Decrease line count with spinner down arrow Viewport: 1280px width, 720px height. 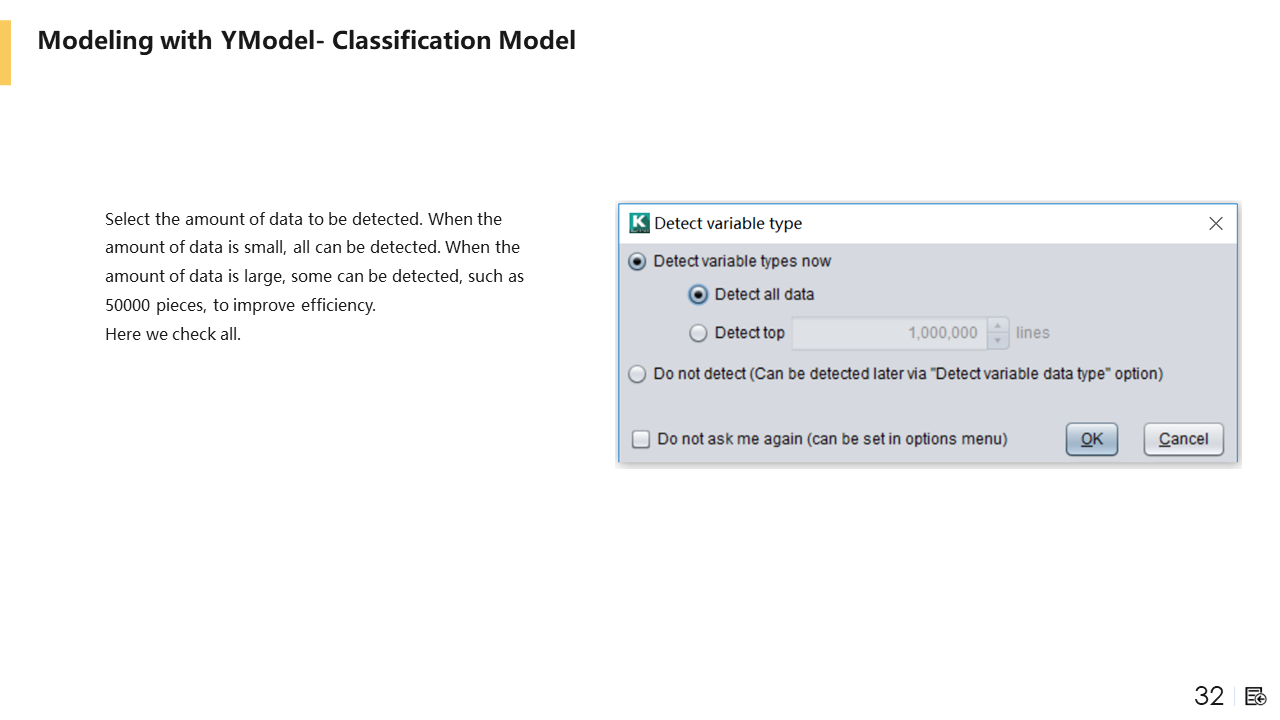click(x=998, y=341)
